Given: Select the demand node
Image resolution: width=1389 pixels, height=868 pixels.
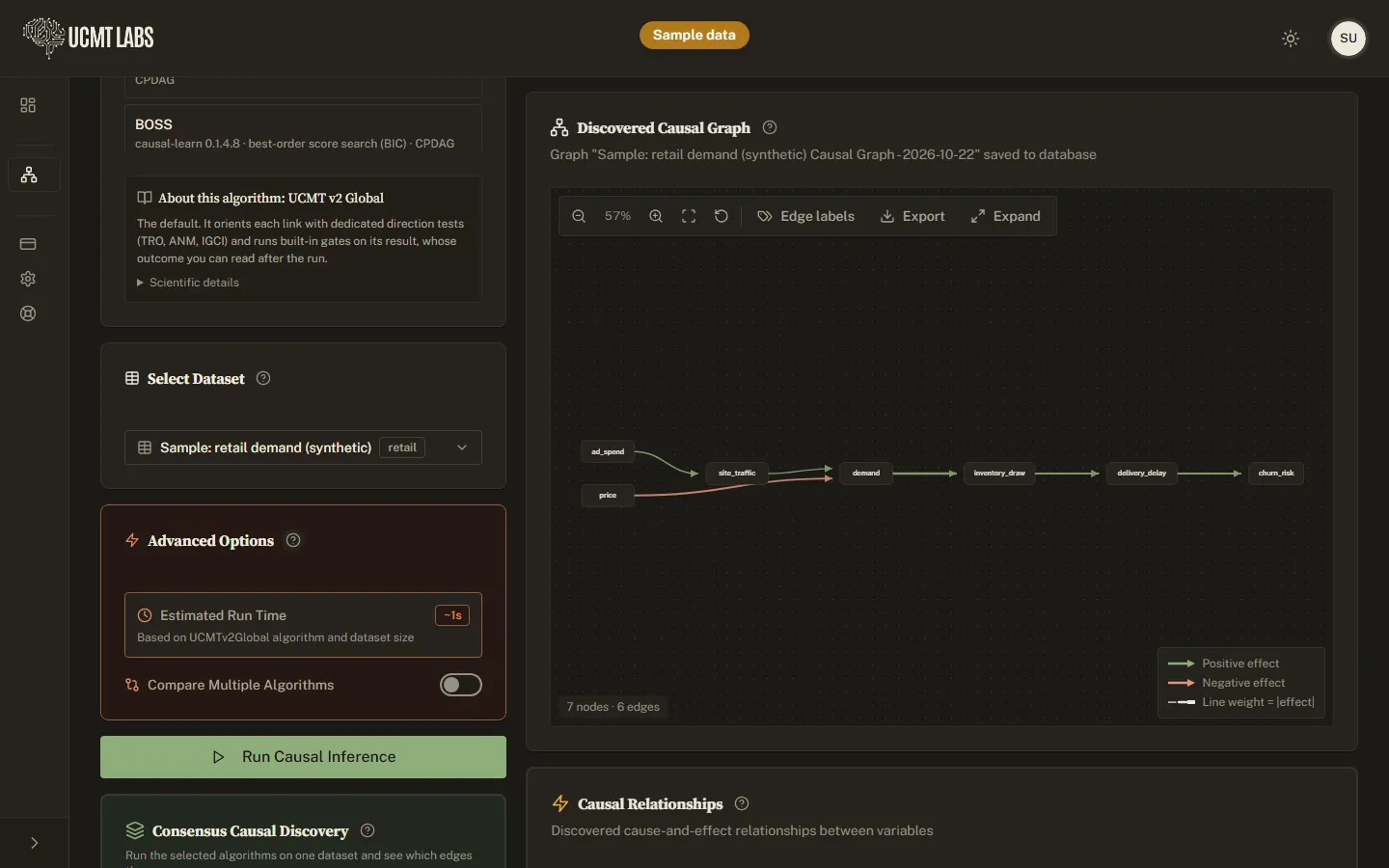Looking at the screenshot, I should pyautogui.click(x=866, y=473).
